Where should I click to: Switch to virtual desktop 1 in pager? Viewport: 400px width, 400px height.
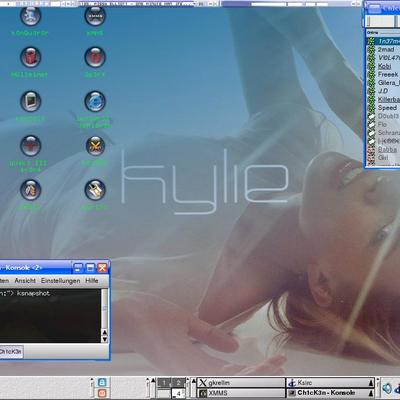164,383
